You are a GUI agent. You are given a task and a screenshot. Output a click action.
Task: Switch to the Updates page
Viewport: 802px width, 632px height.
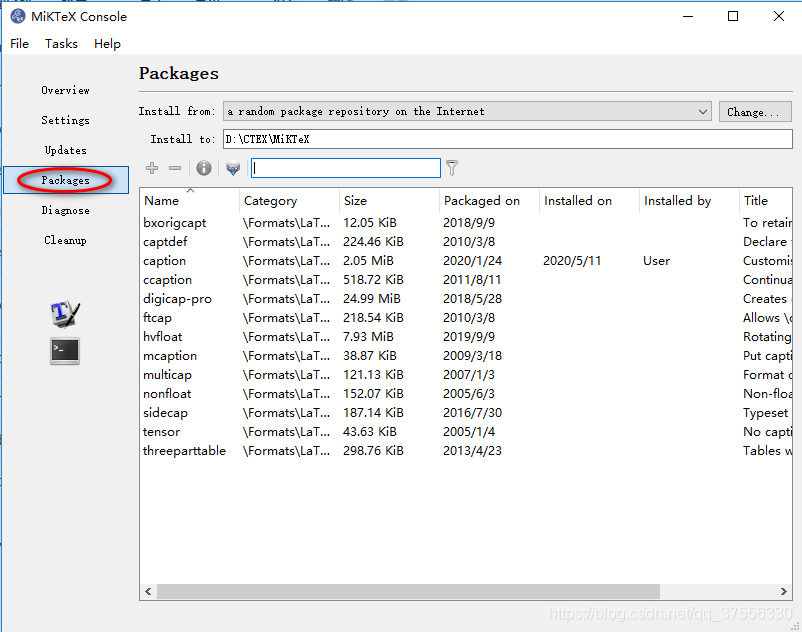[65, 150]
